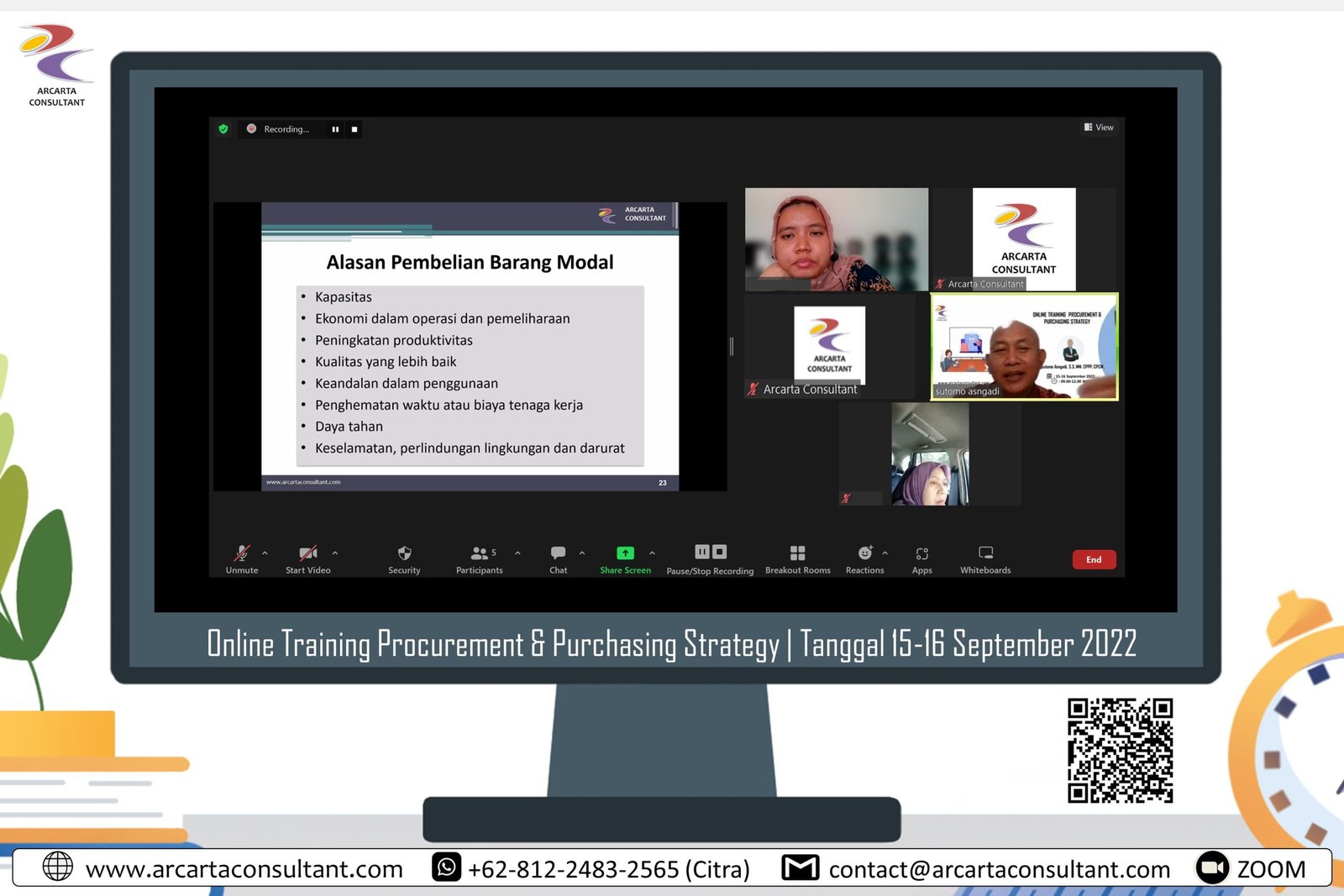
Task: Unmute the microphone
Action: [242, 553]
